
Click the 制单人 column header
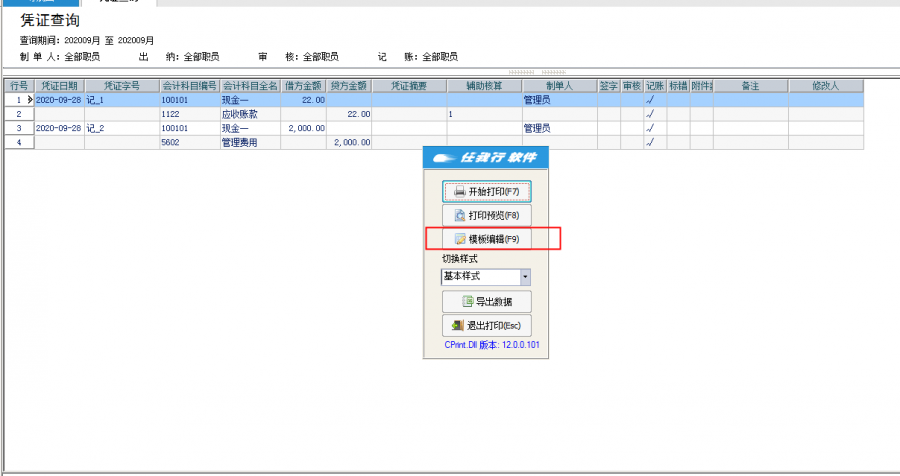pyautogui.click(x=560, y=86)
